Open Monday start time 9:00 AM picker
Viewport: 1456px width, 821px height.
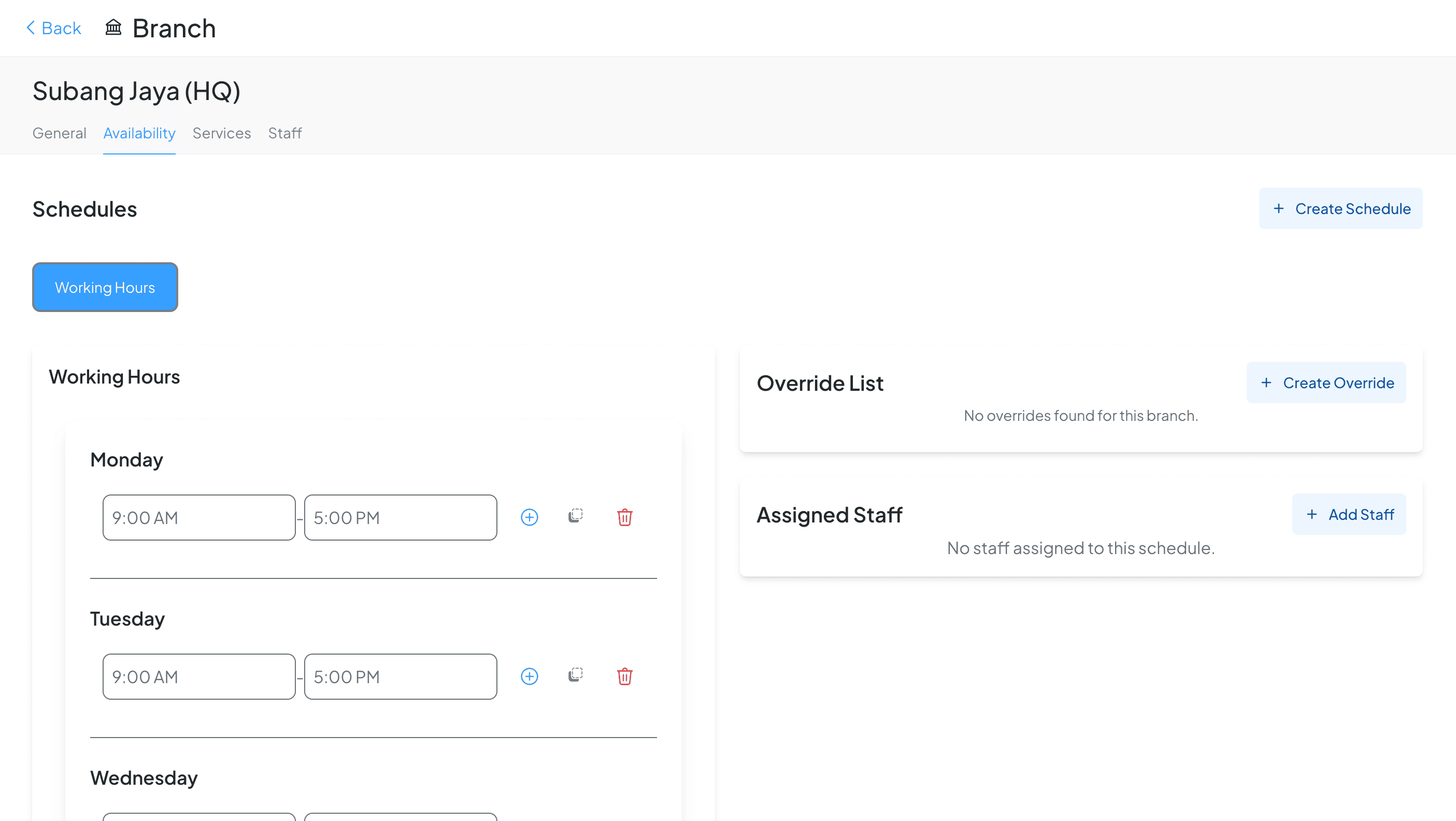(199, 517)
